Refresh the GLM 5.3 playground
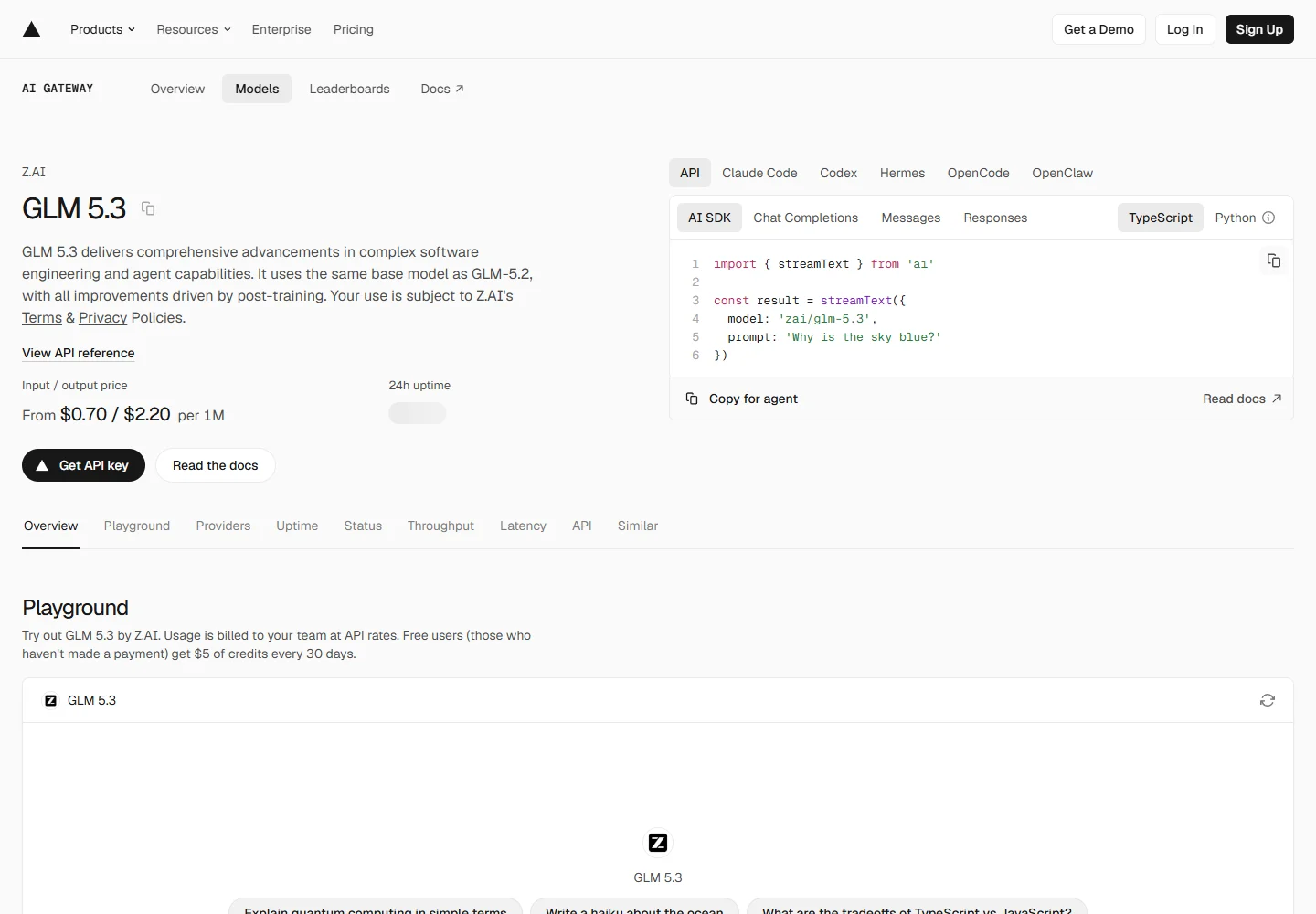 1268,700
